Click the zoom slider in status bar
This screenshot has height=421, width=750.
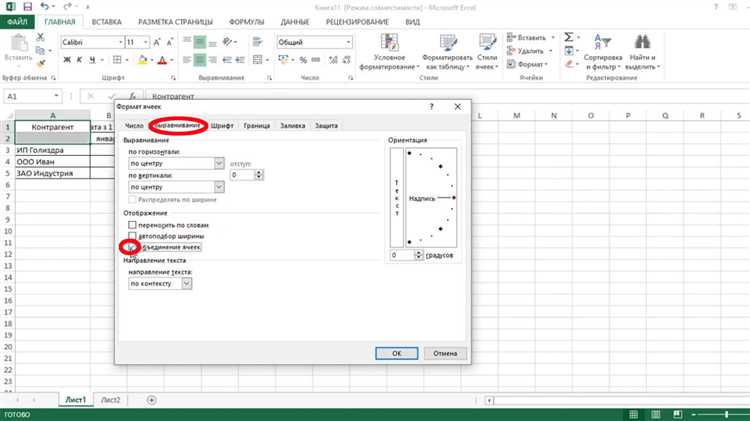pyautogui.click(x=726, y=414)
